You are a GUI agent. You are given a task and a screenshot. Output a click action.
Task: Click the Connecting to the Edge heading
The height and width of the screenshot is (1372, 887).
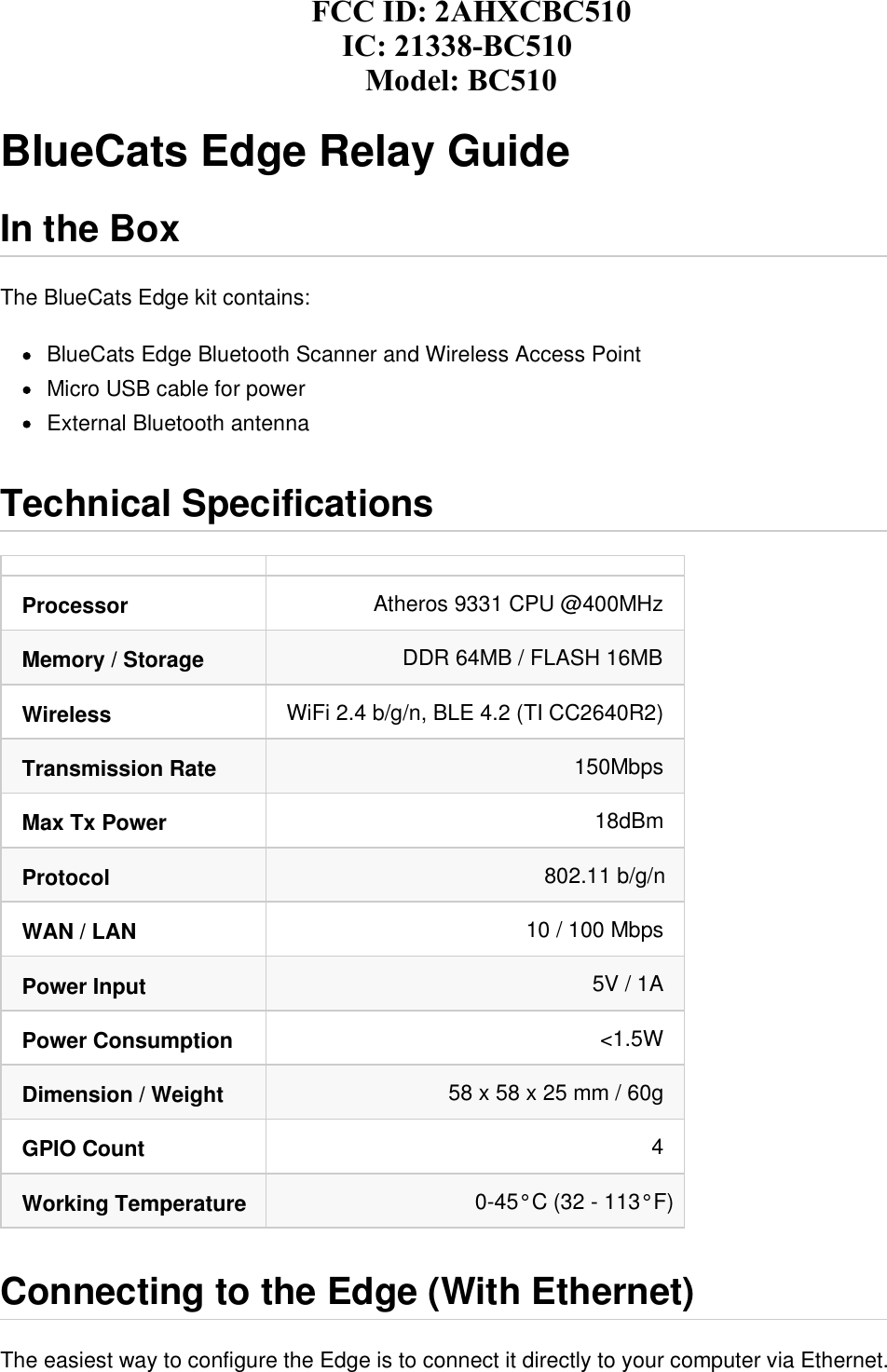[348, 1292]
